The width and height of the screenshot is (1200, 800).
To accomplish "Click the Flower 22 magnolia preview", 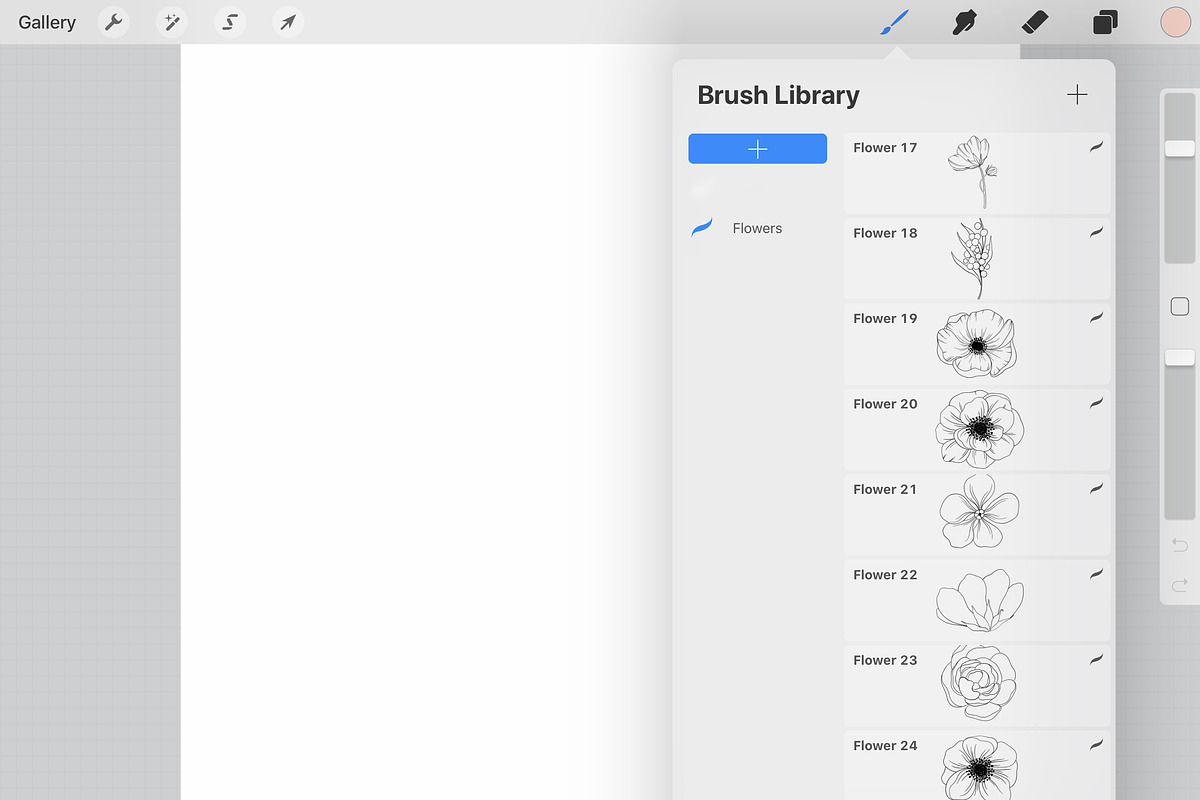I will coord(980,600).
